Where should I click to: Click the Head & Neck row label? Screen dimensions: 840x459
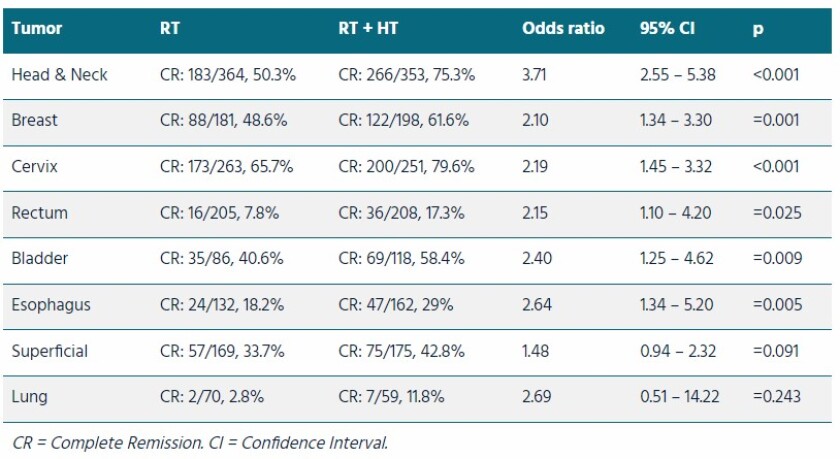[x=59, y=74]
